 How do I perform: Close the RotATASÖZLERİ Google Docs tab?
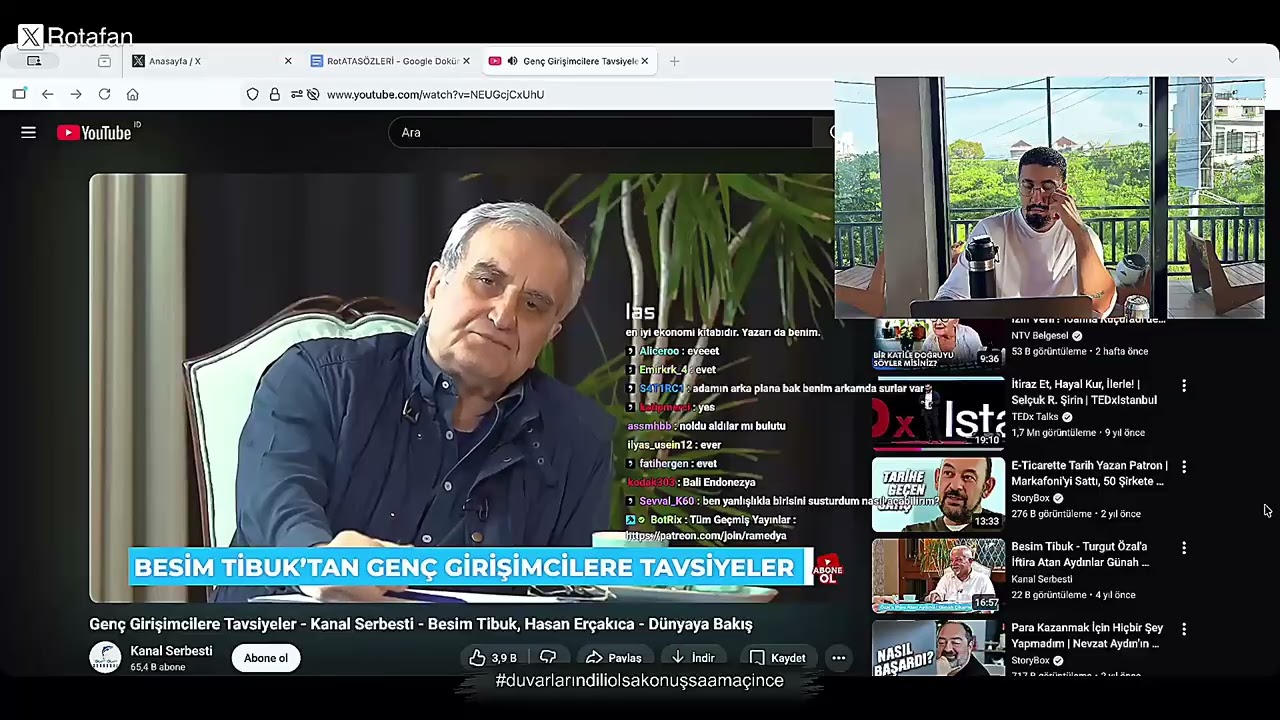point(466,61)
